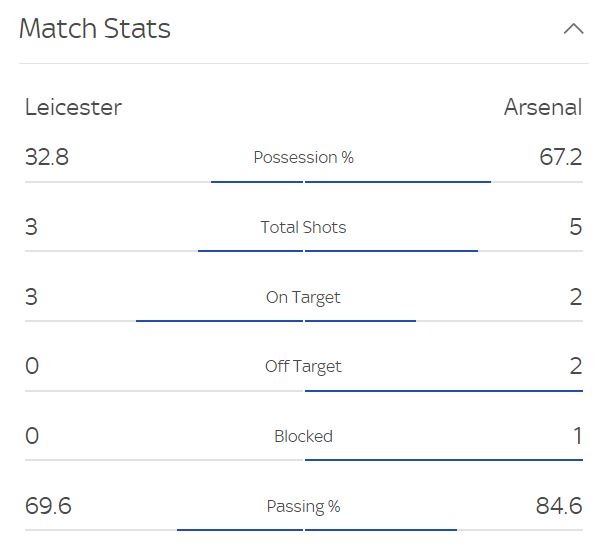The image size is (607, 544).
Task: Click the Possession % label
Action: point(304,158)
